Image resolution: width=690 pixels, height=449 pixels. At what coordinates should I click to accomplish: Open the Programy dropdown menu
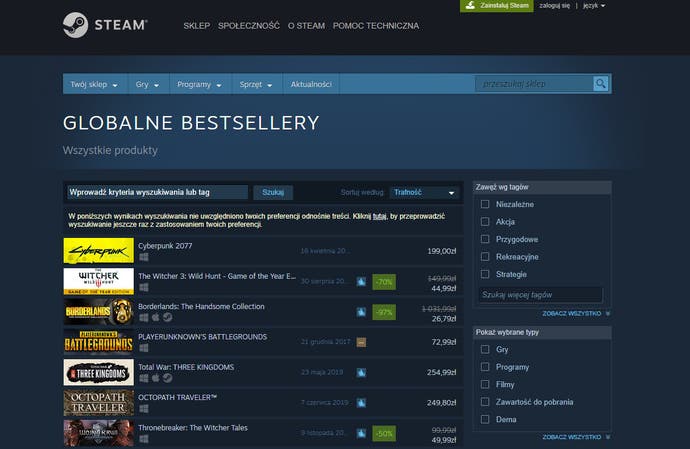tap(199, 84)
